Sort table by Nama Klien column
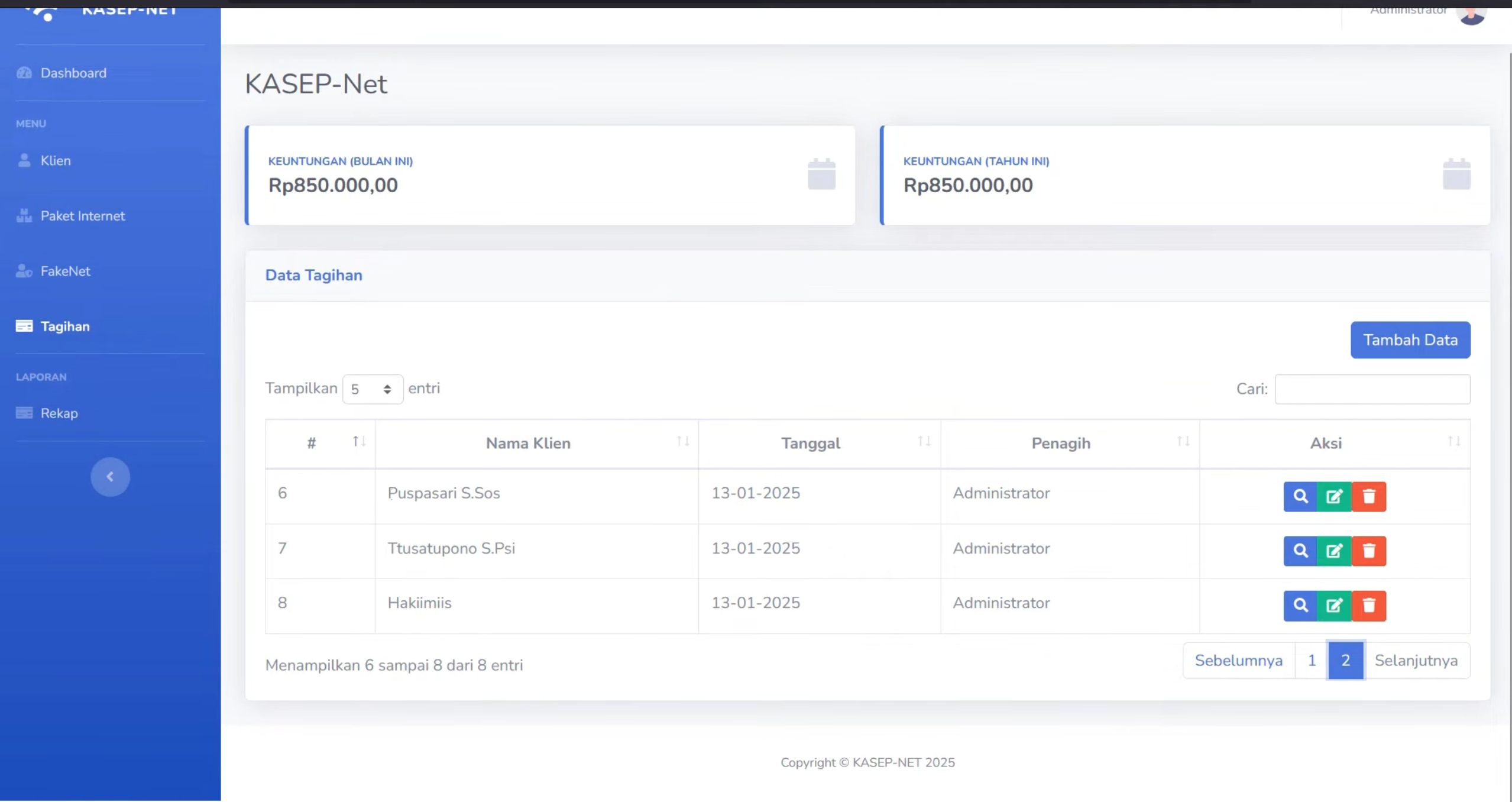Screen dimensions: 1512x802 536,443
